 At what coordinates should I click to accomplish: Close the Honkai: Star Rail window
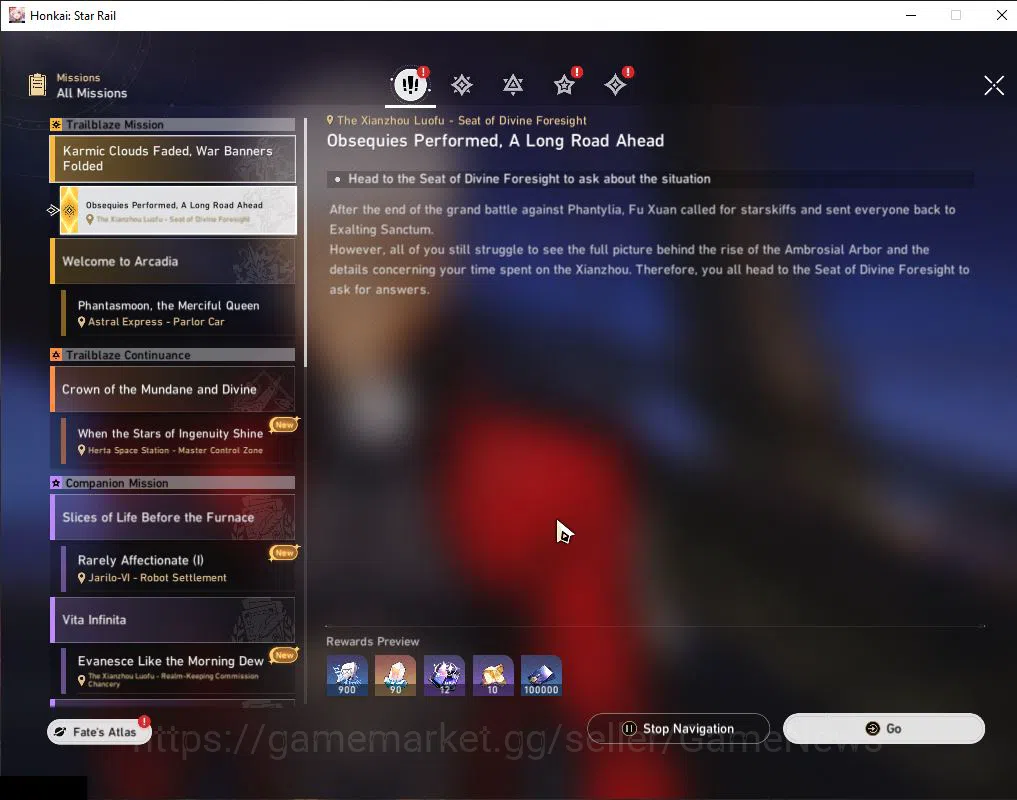click(1001, 15)
